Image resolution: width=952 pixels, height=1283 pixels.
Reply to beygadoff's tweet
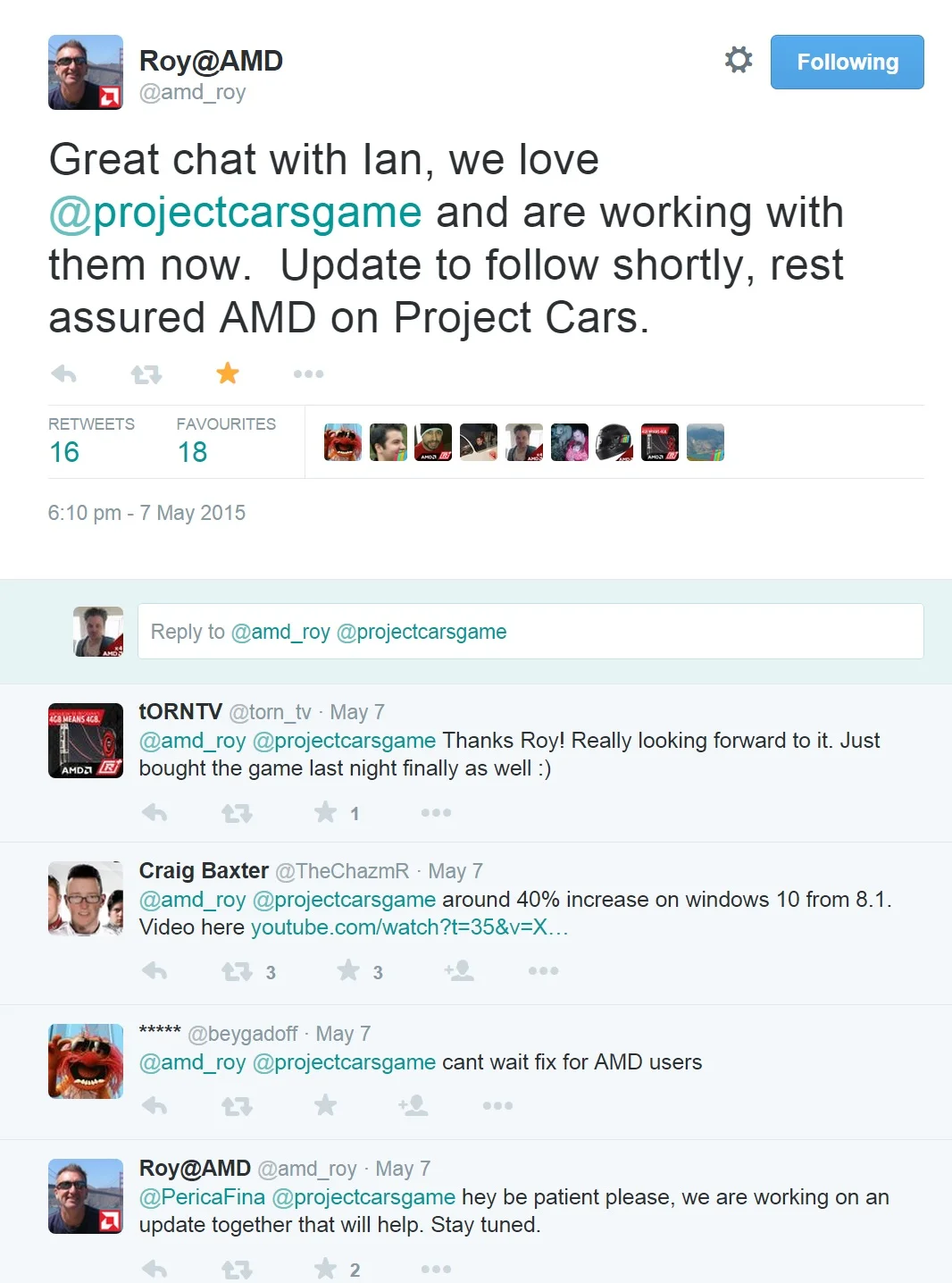154,1106
